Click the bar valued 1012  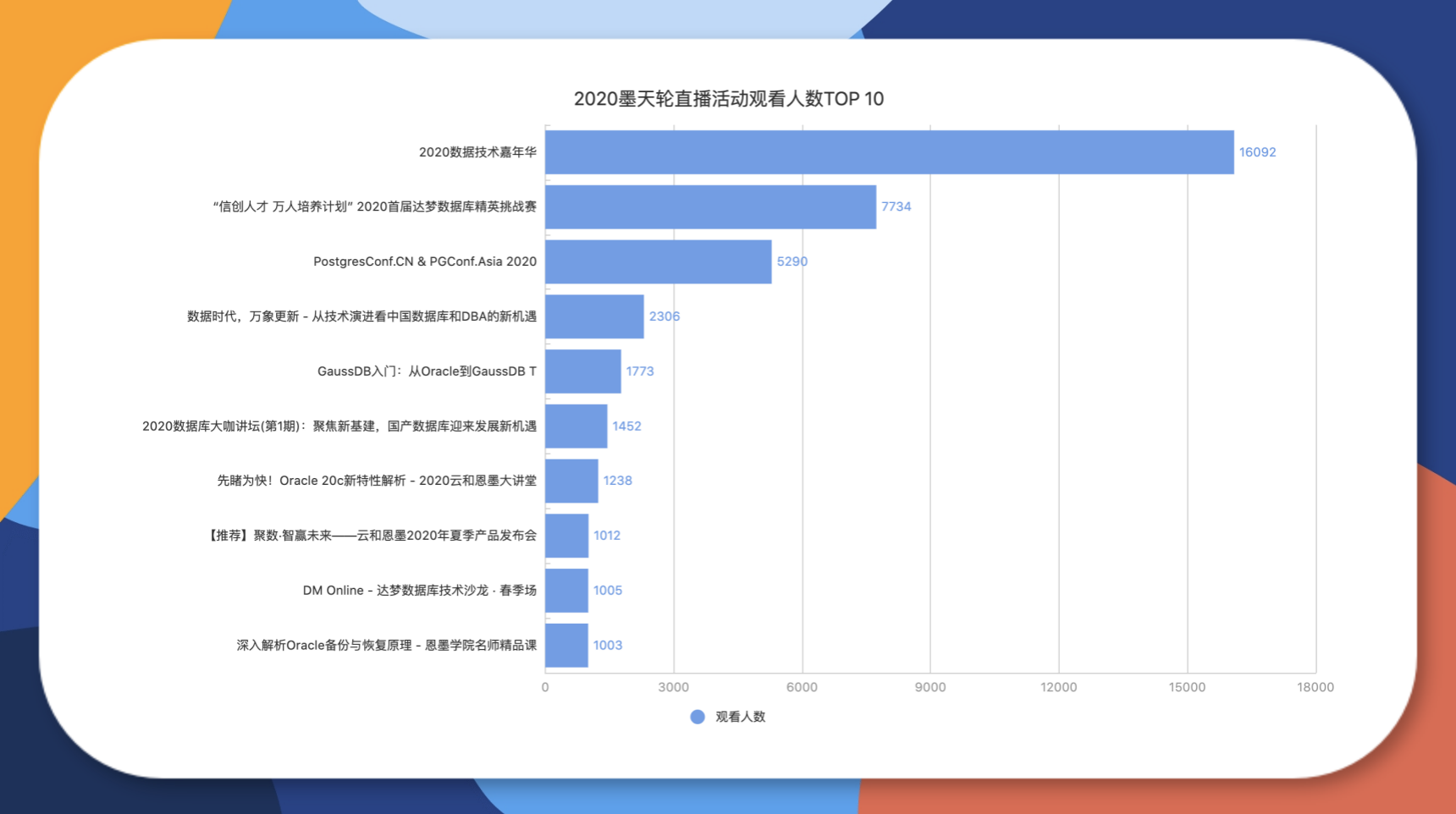[567, 536]
